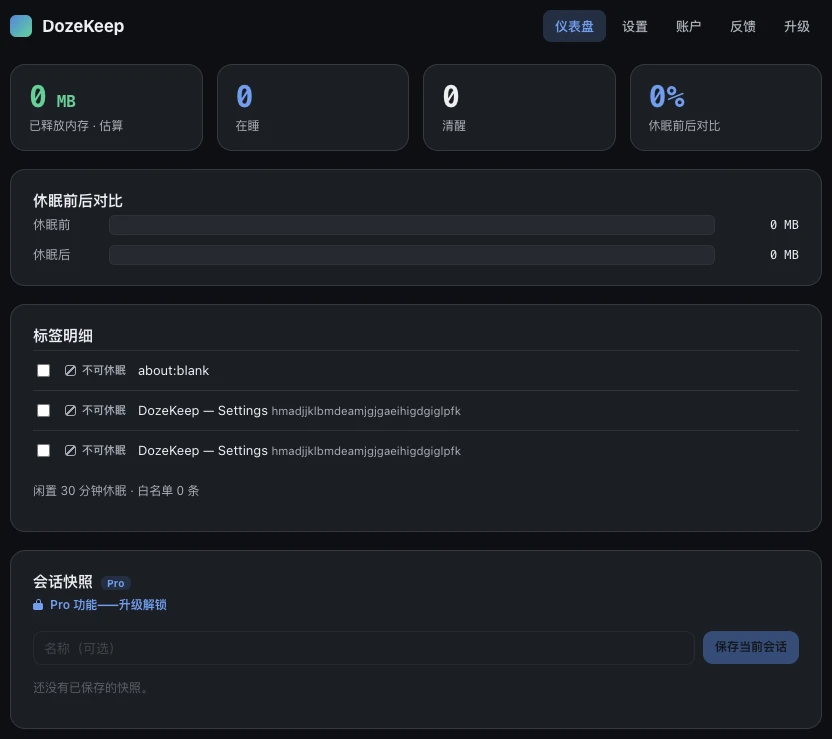Click the 不可休眠 icon in about:blank row
The height and width of the screenshot is (739, 832).
pyautogui.click(x=70, y=370)
